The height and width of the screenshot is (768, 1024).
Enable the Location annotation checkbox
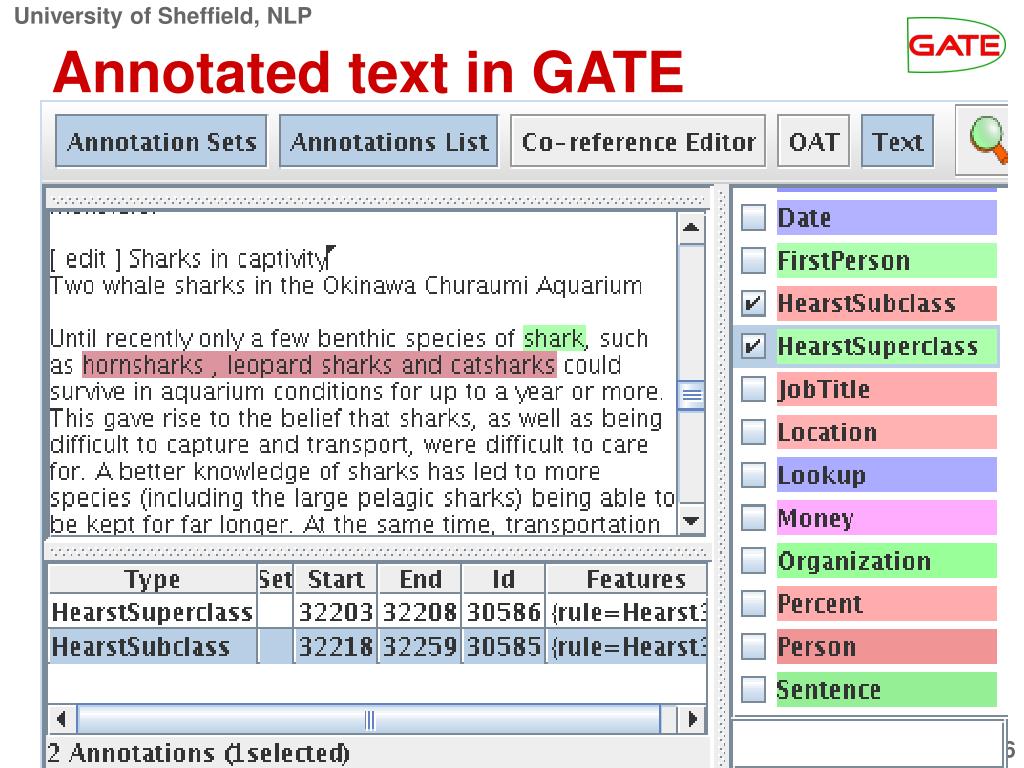pos(754,432)
